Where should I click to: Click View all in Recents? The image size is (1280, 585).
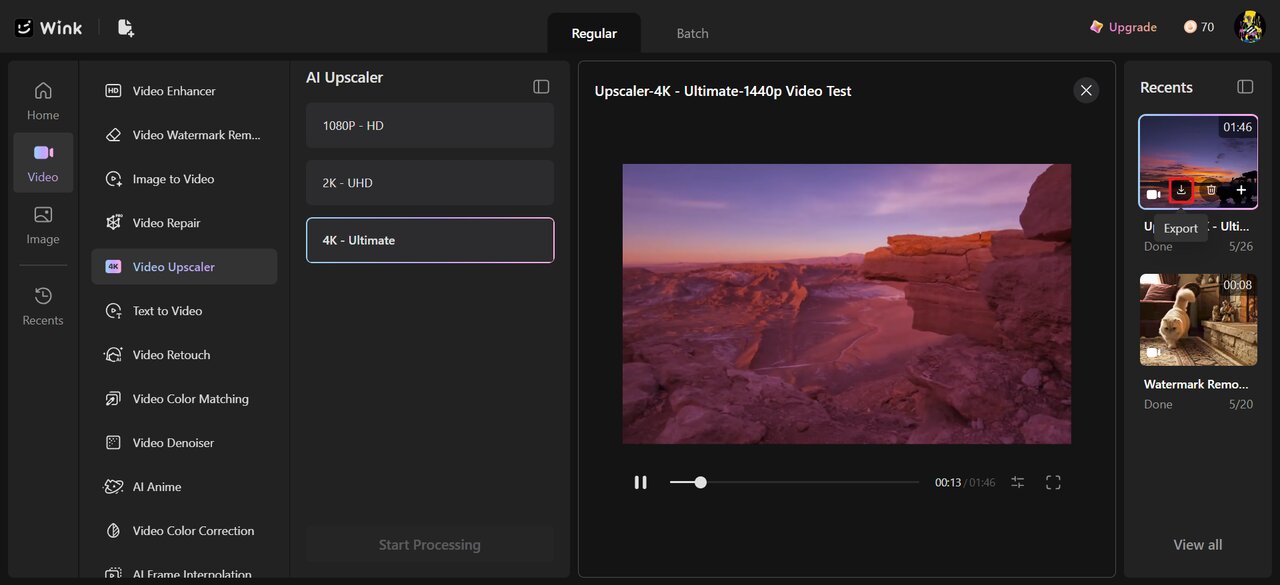pyautogui.click(x=1198, y=545)
